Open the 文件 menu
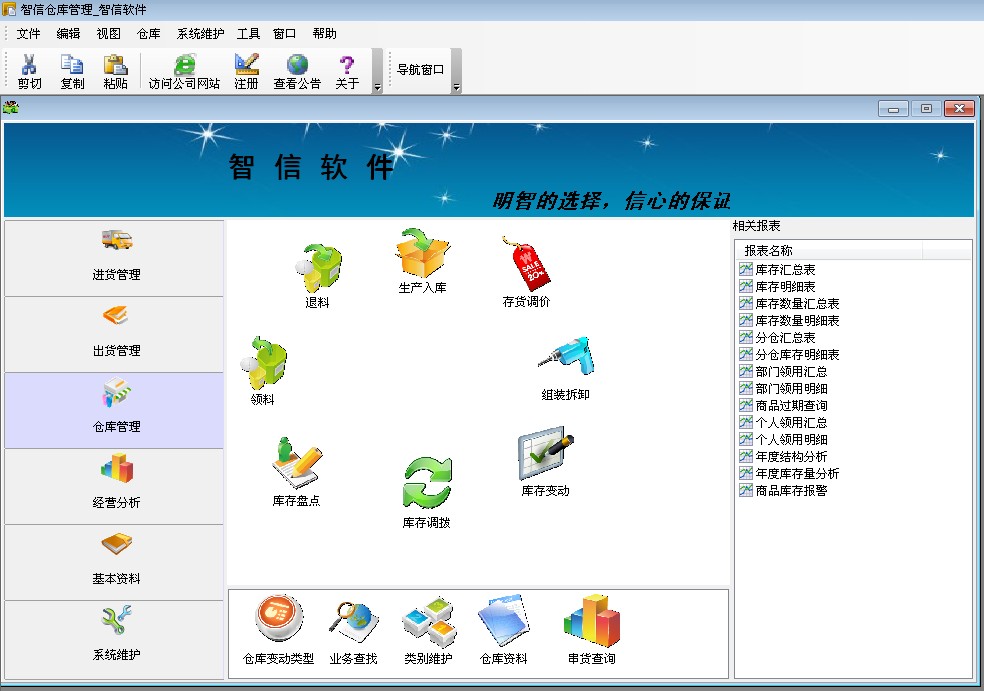This screenshot has width=984, height=691. click(x=28, y=34)
